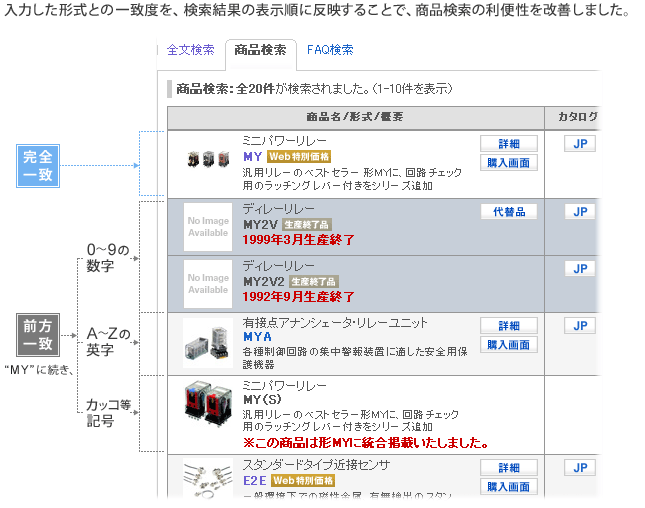Switch to the 全文検索 tab
This screenshot has width=645, height=508.
tap(190, 50)
